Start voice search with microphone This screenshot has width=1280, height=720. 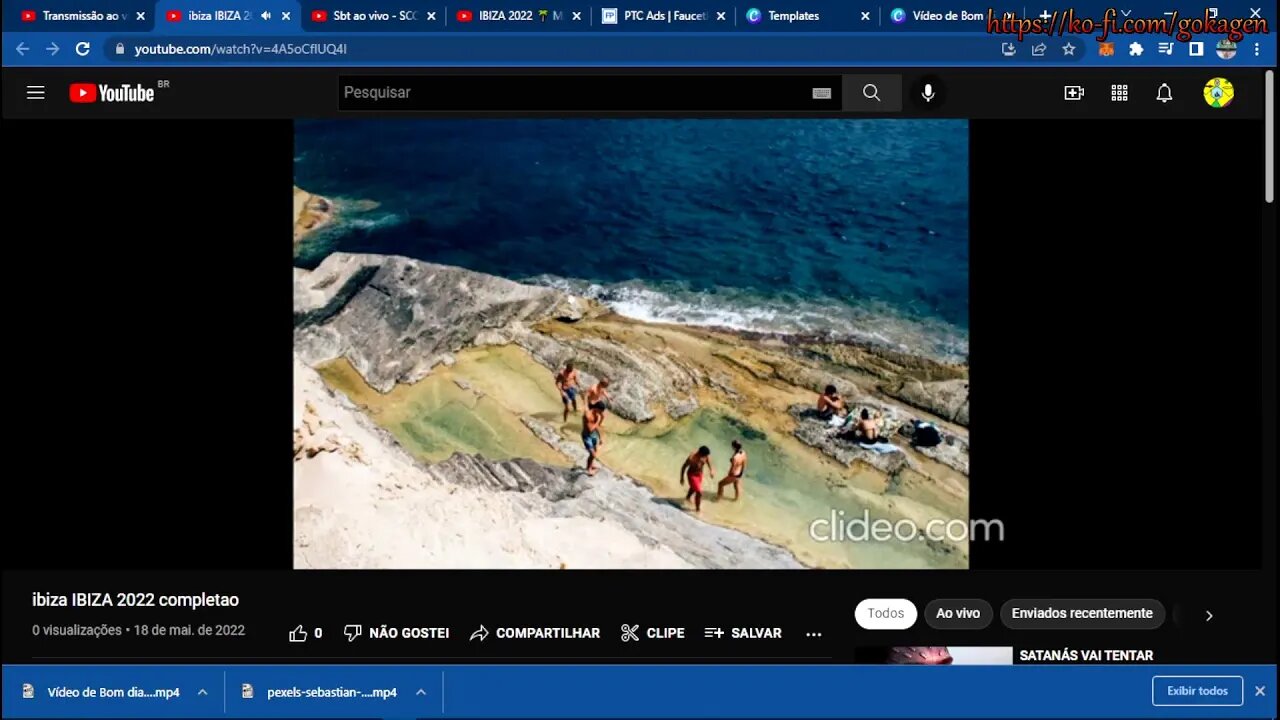[x=928, y=93]
